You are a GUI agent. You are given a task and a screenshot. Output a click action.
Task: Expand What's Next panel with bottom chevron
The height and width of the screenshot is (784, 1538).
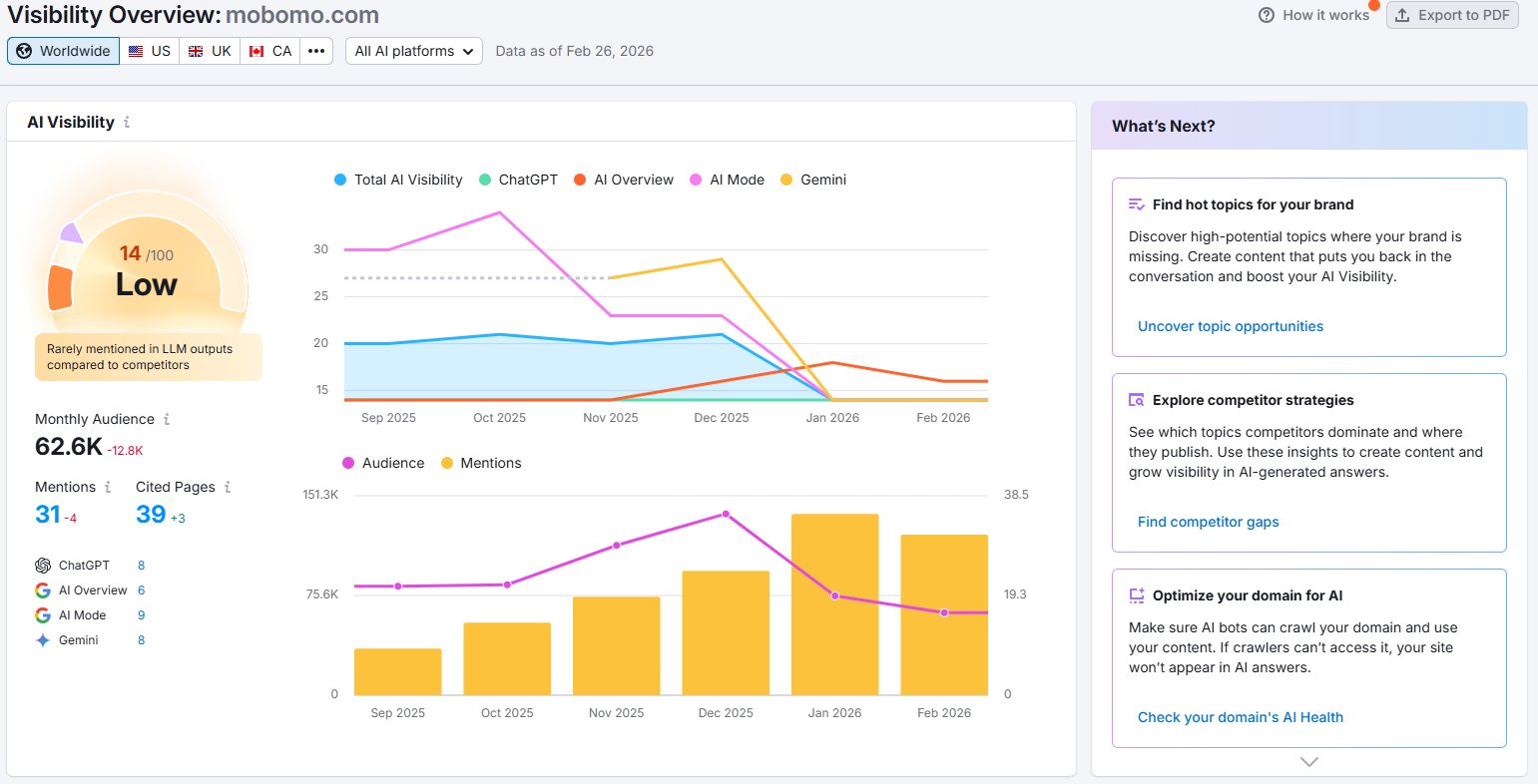point(1309,762)
